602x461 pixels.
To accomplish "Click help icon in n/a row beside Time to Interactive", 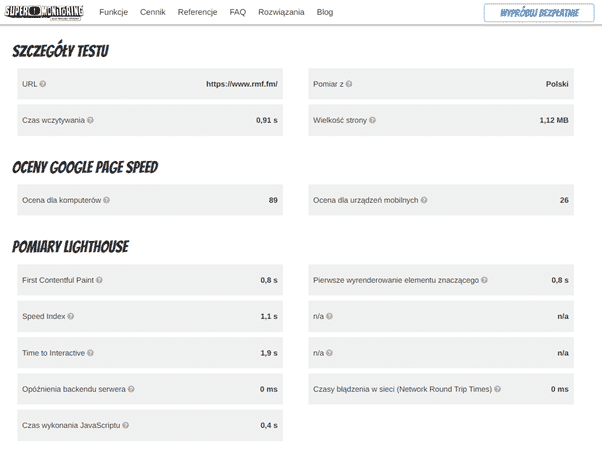I will point(329,353).
